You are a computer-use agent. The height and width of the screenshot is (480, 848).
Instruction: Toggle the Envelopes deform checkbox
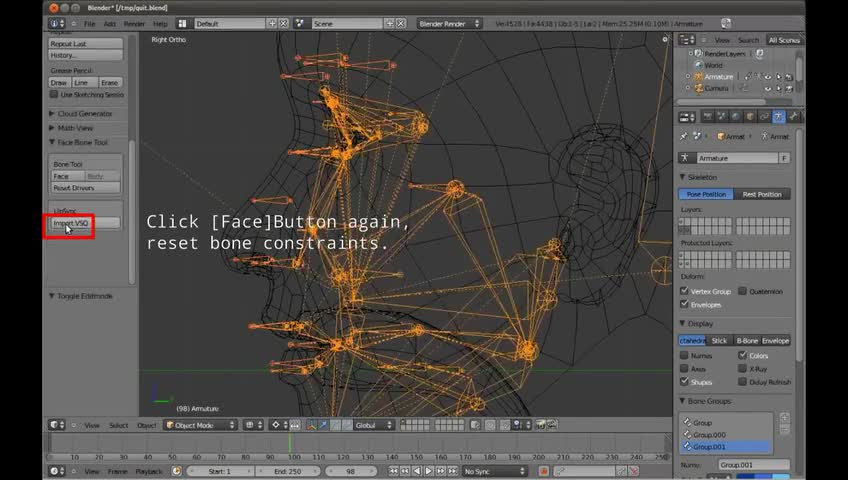(684, 304)
